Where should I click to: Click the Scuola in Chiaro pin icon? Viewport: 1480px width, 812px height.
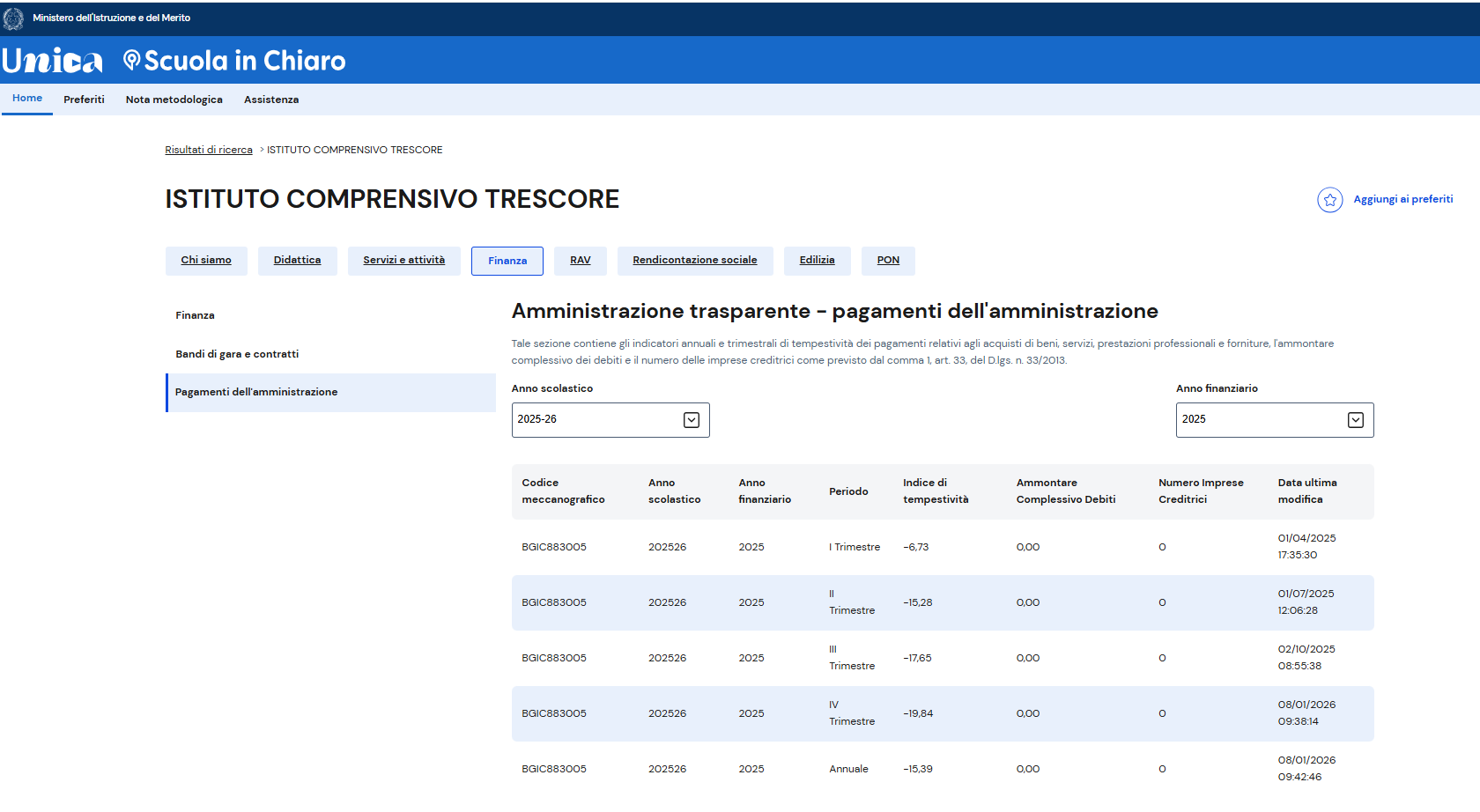pyautogui.click(x=132, y=61)
